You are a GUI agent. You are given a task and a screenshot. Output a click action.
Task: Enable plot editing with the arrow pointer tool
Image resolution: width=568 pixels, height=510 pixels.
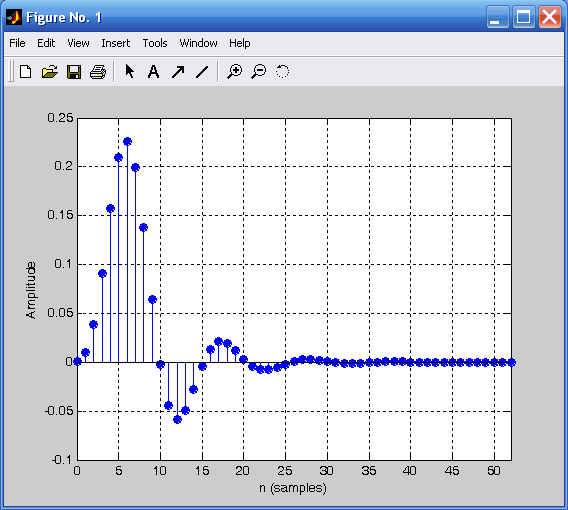129,71
